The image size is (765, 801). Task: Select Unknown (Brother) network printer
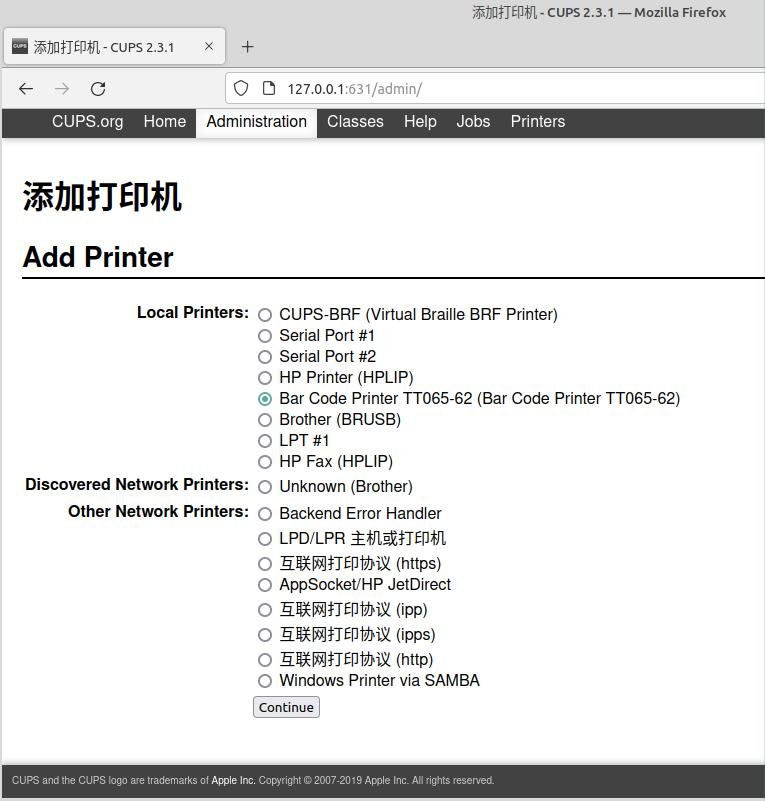[265, 487]
